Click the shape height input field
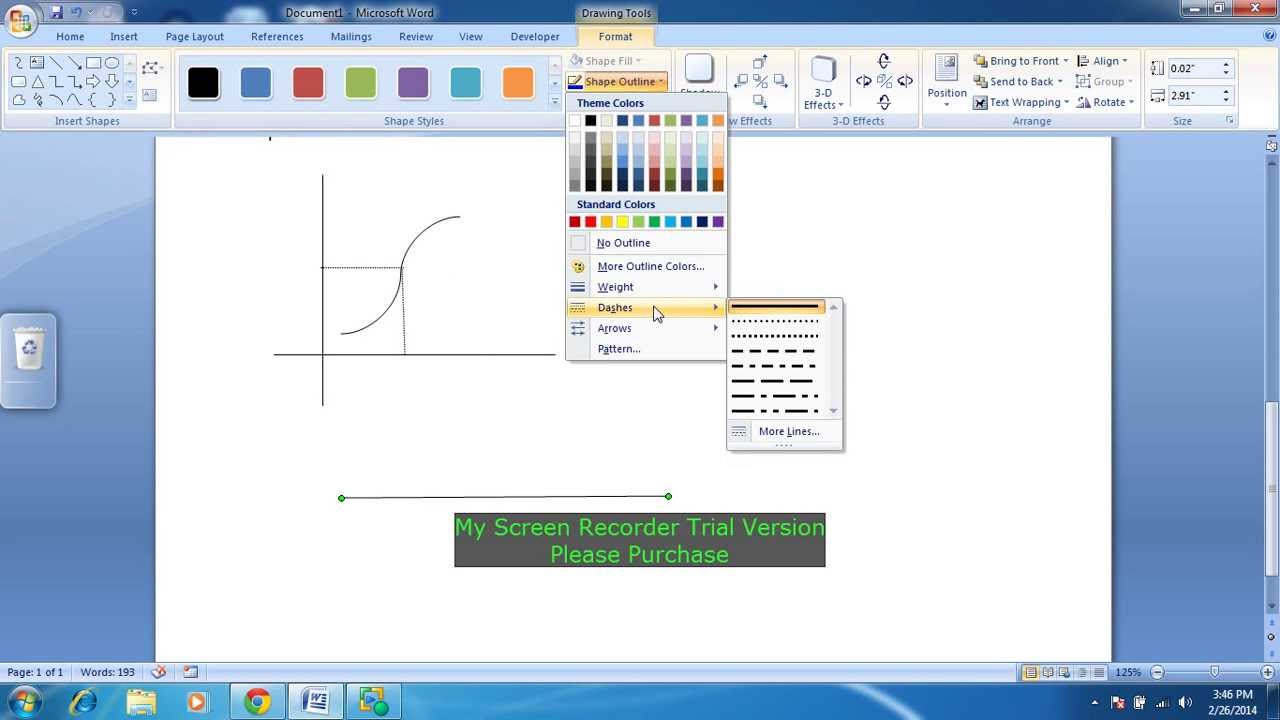1280x720 pixels. point(1194,68)
